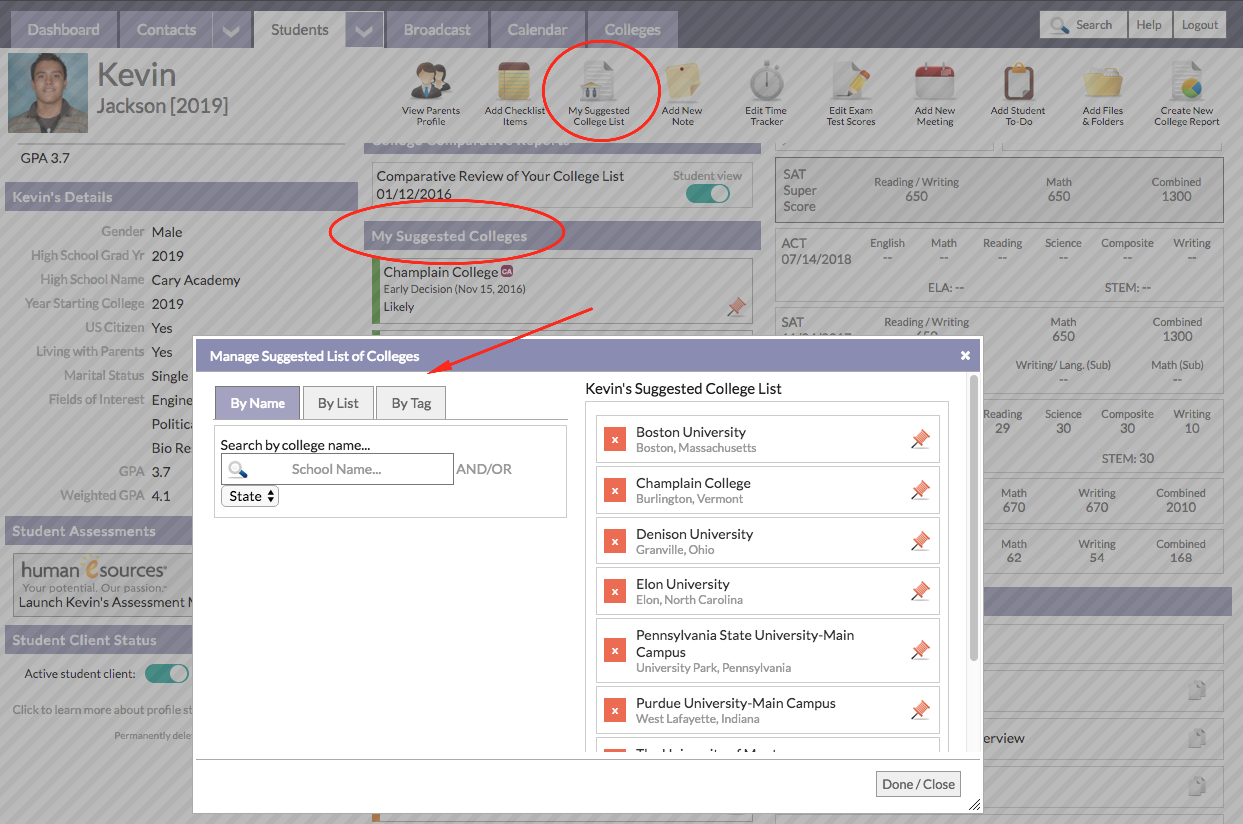This screenshot has height=824, width=1243.
Task: Click Kevin's profile photo
Action: (x=48, y=93)
